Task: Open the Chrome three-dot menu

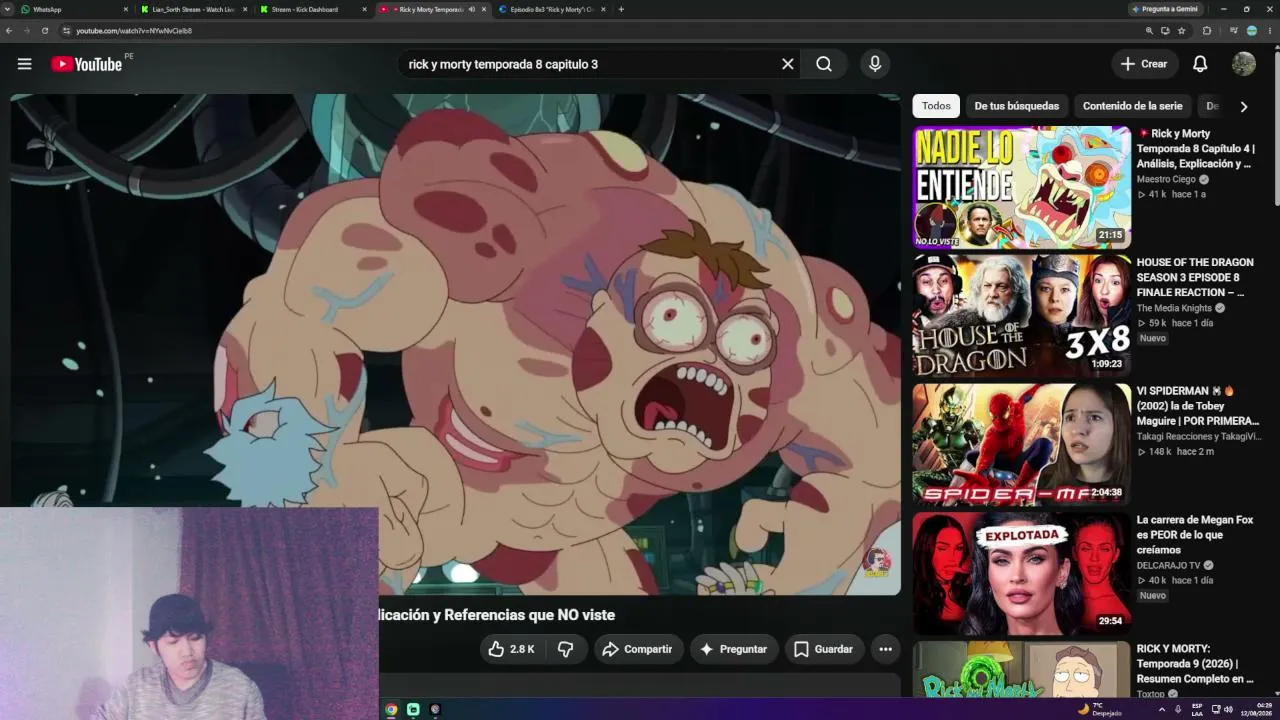Action: click(x=1268, y=31)
